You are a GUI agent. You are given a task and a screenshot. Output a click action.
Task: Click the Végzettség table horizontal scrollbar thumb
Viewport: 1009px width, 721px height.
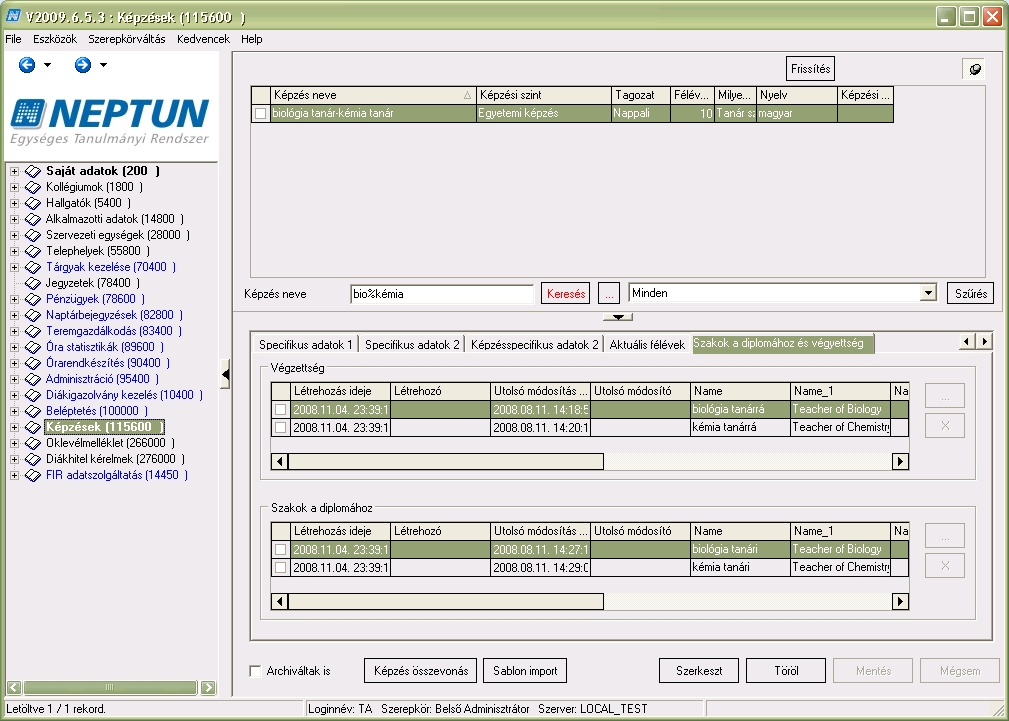(x=446, y=462)
